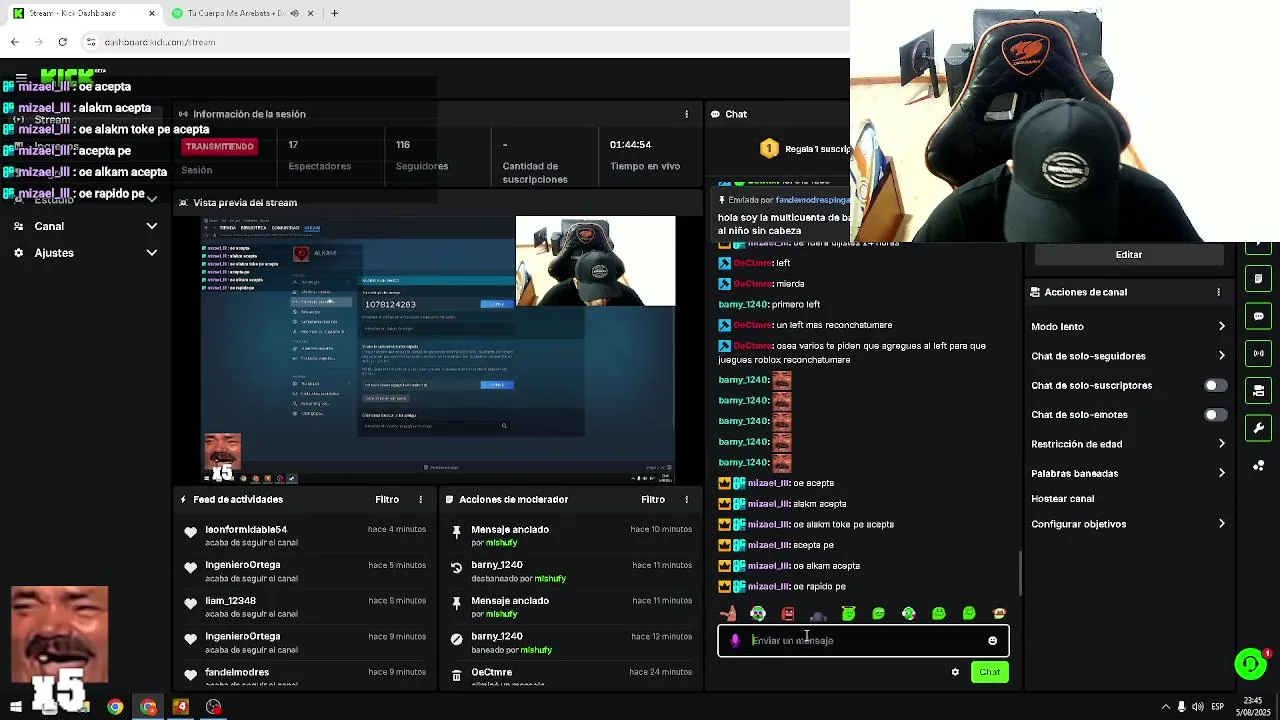
Task: Click OeCtmre username on the mierda message
Action: [753, 284]
